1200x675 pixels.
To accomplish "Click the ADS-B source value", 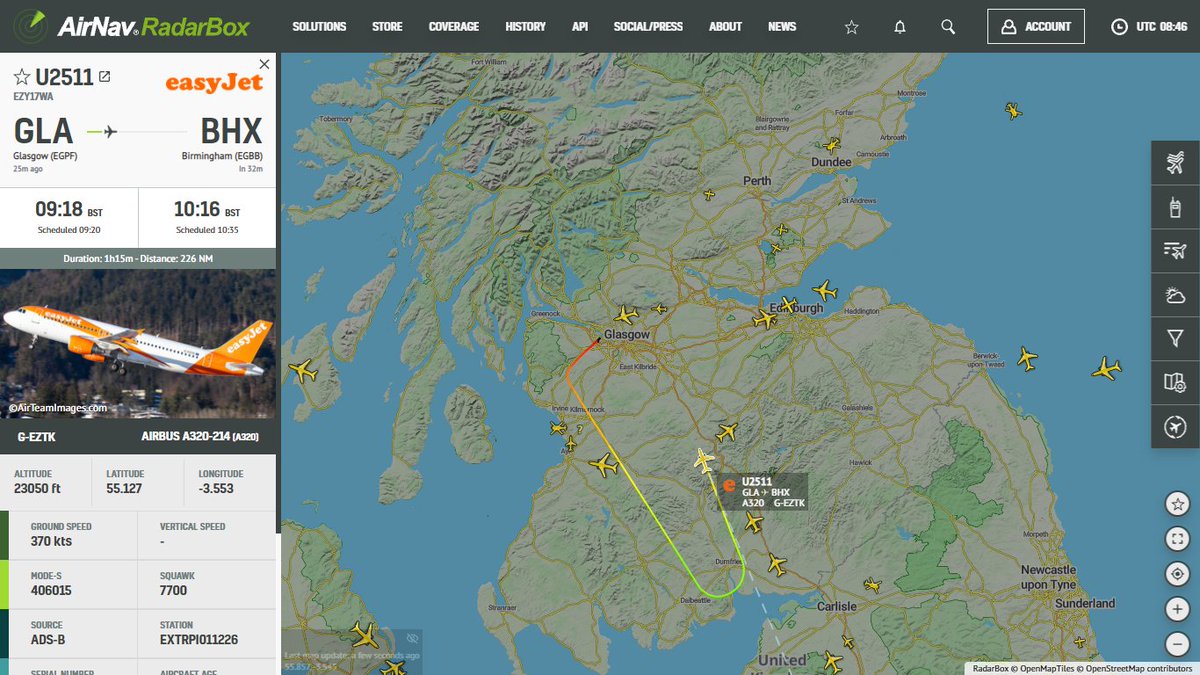I will [x=48, y=639].
